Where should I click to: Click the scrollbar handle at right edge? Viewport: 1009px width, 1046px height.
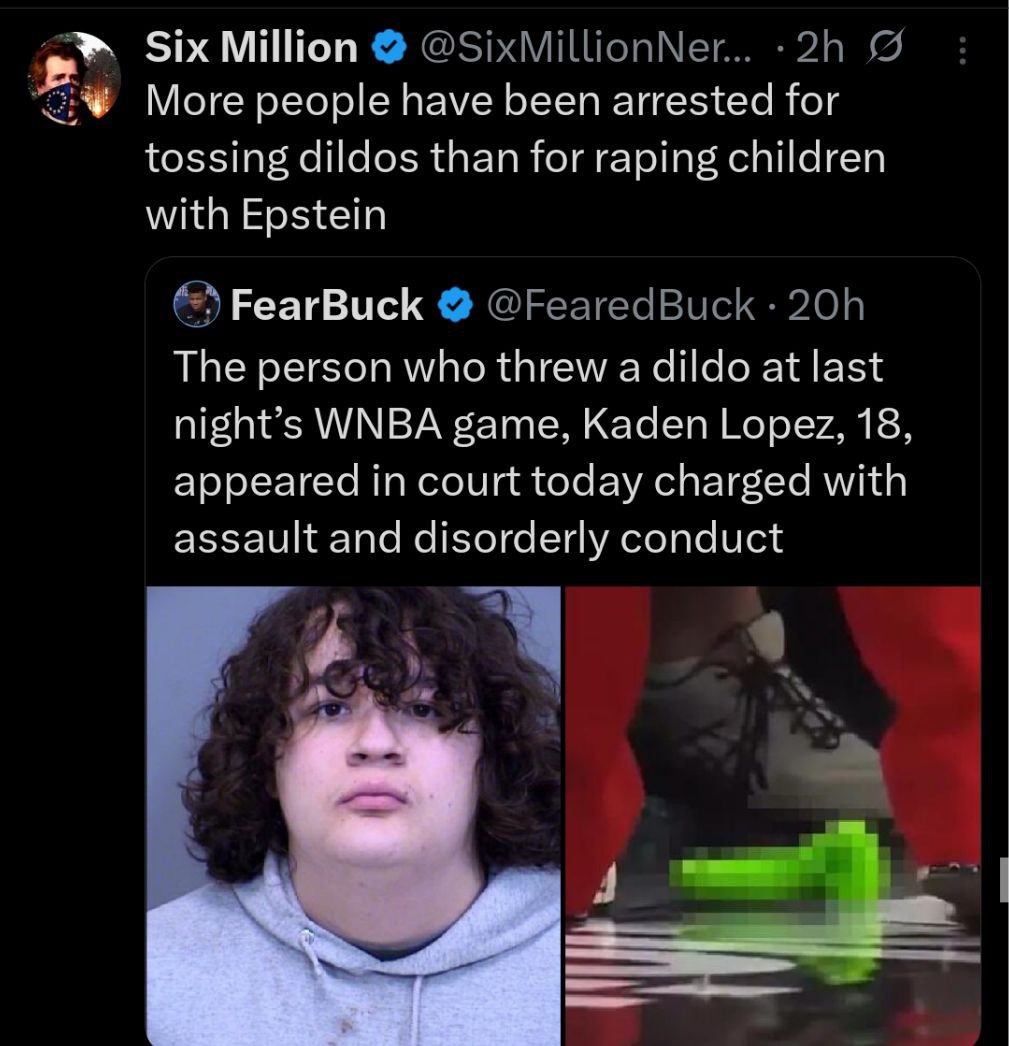pos(1004,880)
